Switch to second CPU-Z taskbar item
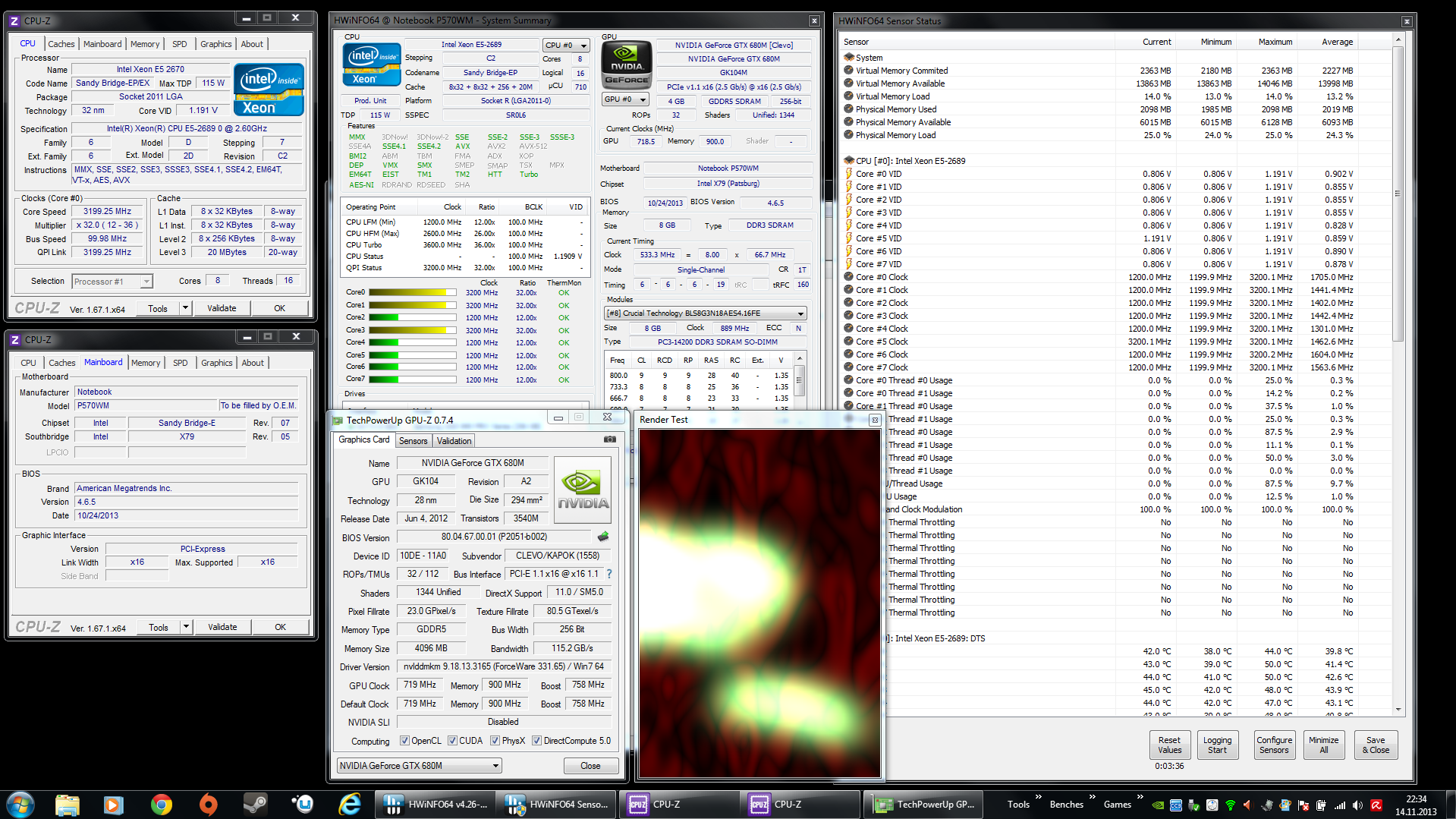 coord(800,805)
